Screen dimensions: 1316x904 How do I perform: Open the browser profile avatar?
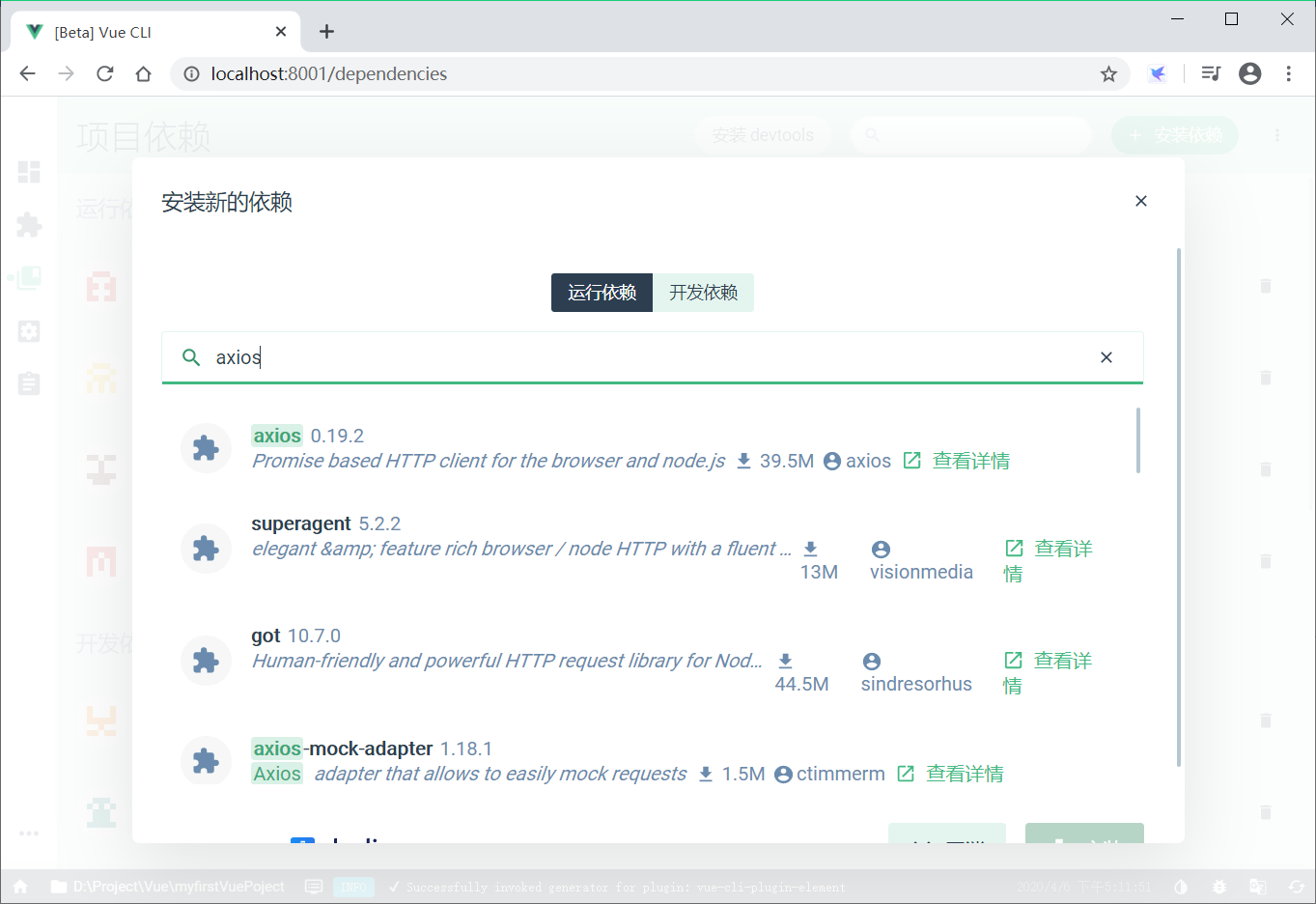tap(1249, 73)
